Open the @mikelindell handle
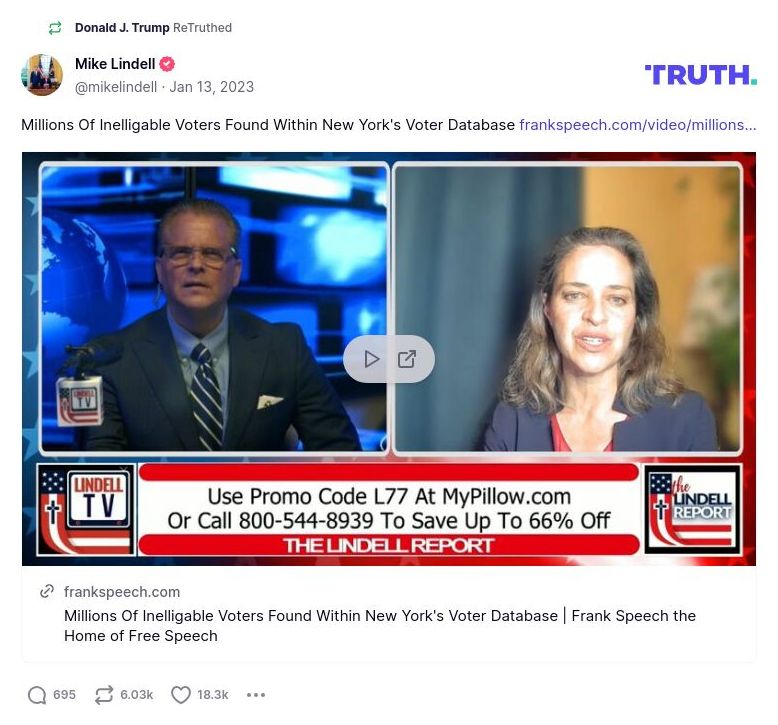 pyautogui.click(x=116, y=87)
